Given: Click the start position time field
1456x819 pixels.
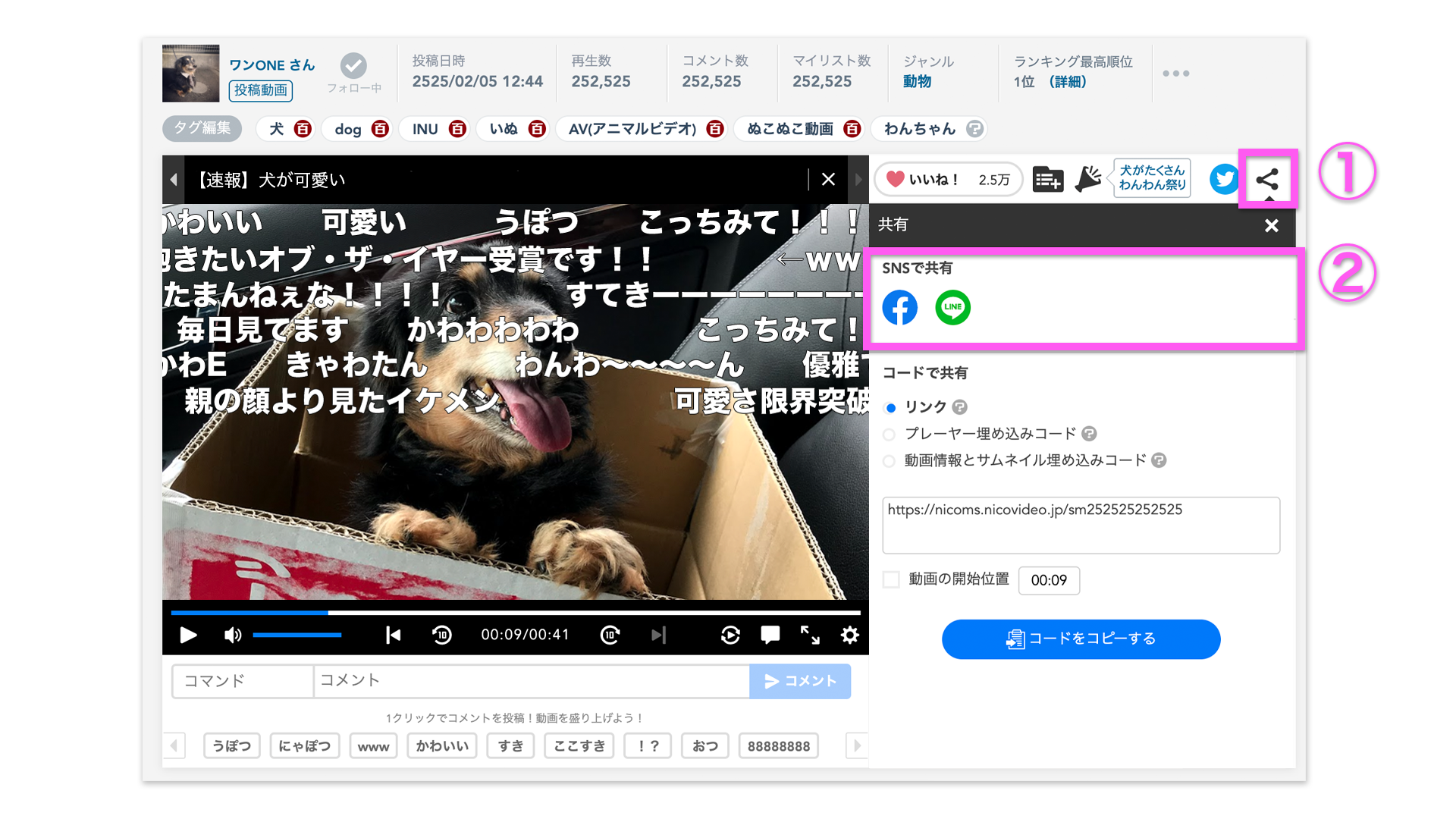Looking at the screenshot, I should coord(1049,581).
